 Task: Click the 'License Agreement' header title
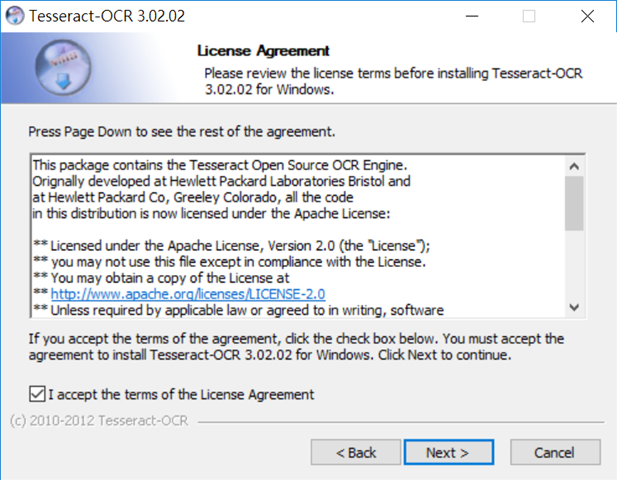coord(263,51)
